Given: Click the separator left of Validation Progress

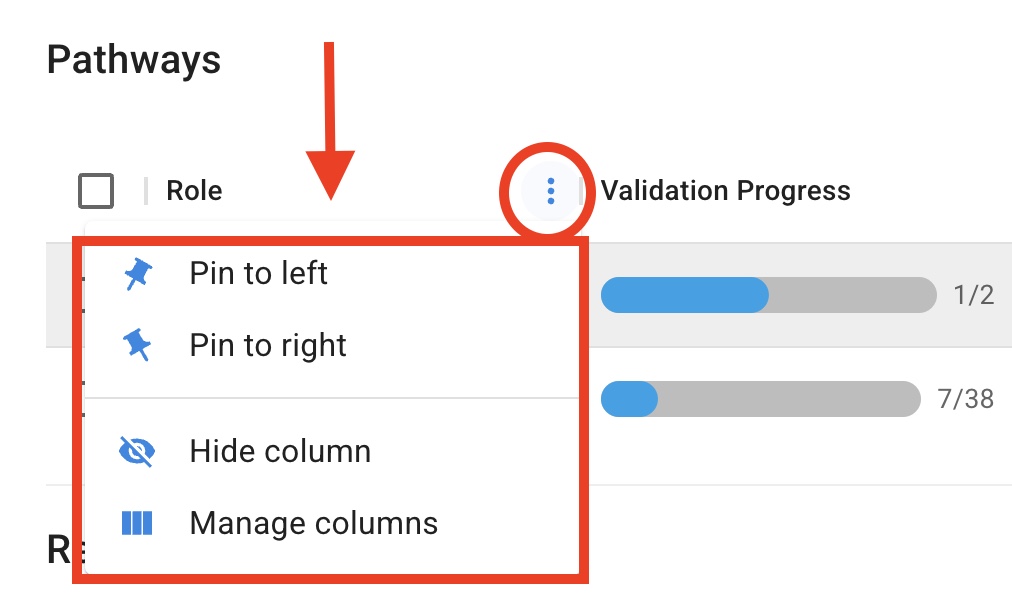Looking at the screenshot, I should pyautogui.click(x=583, y=190).
